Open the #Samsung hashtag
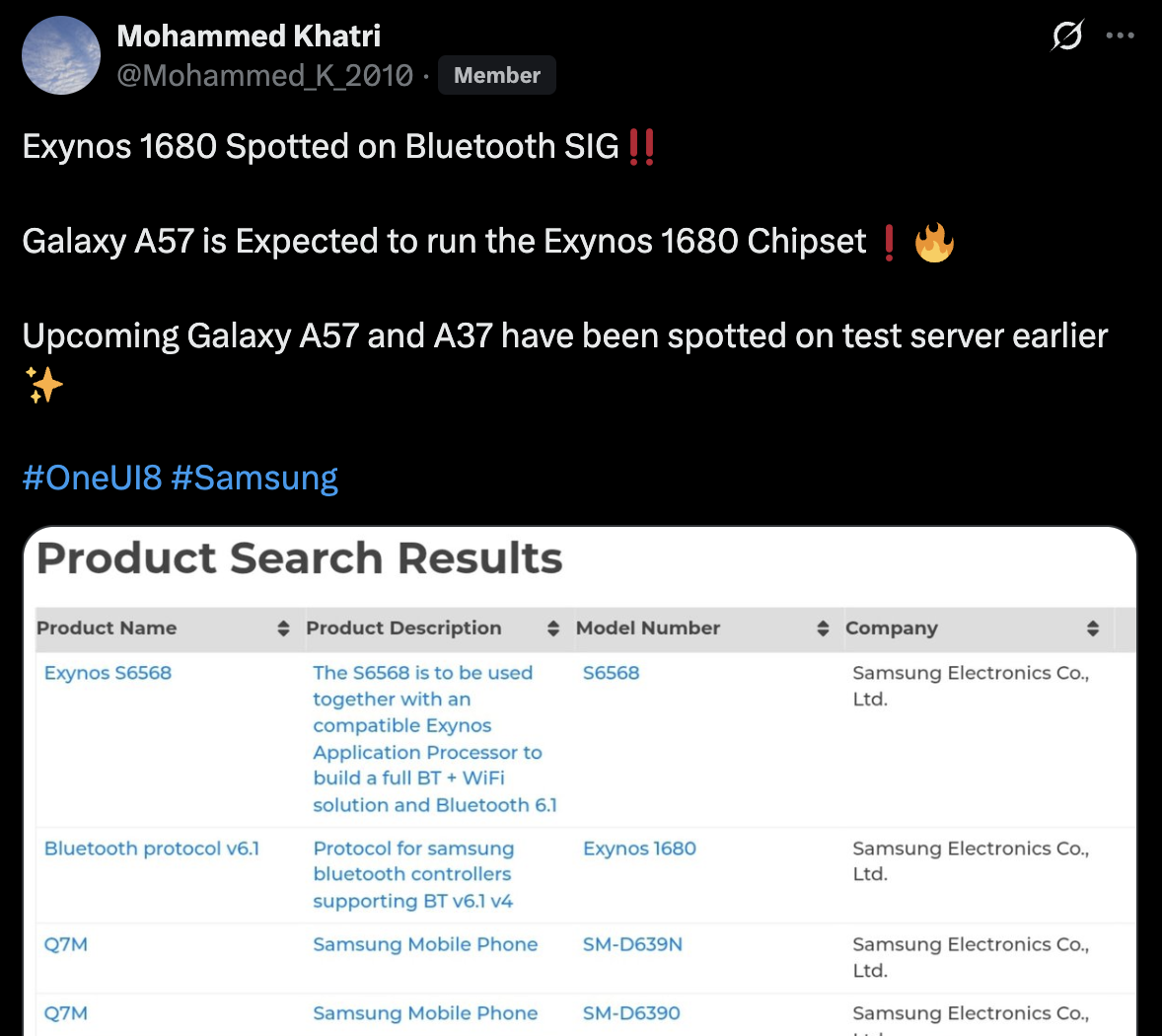The height and width of the screenshot is (1036, 1162). [254, 478]
